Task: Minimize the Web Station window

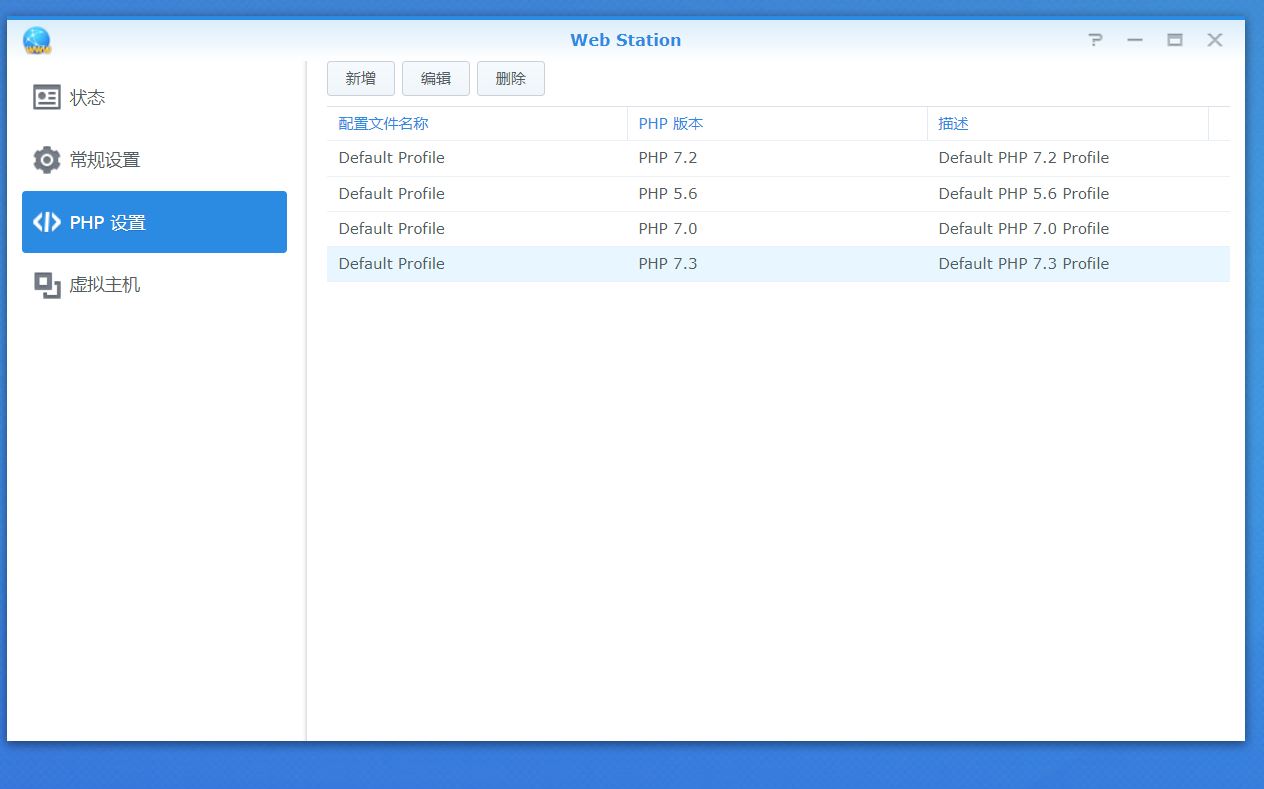Action: 1135,40
